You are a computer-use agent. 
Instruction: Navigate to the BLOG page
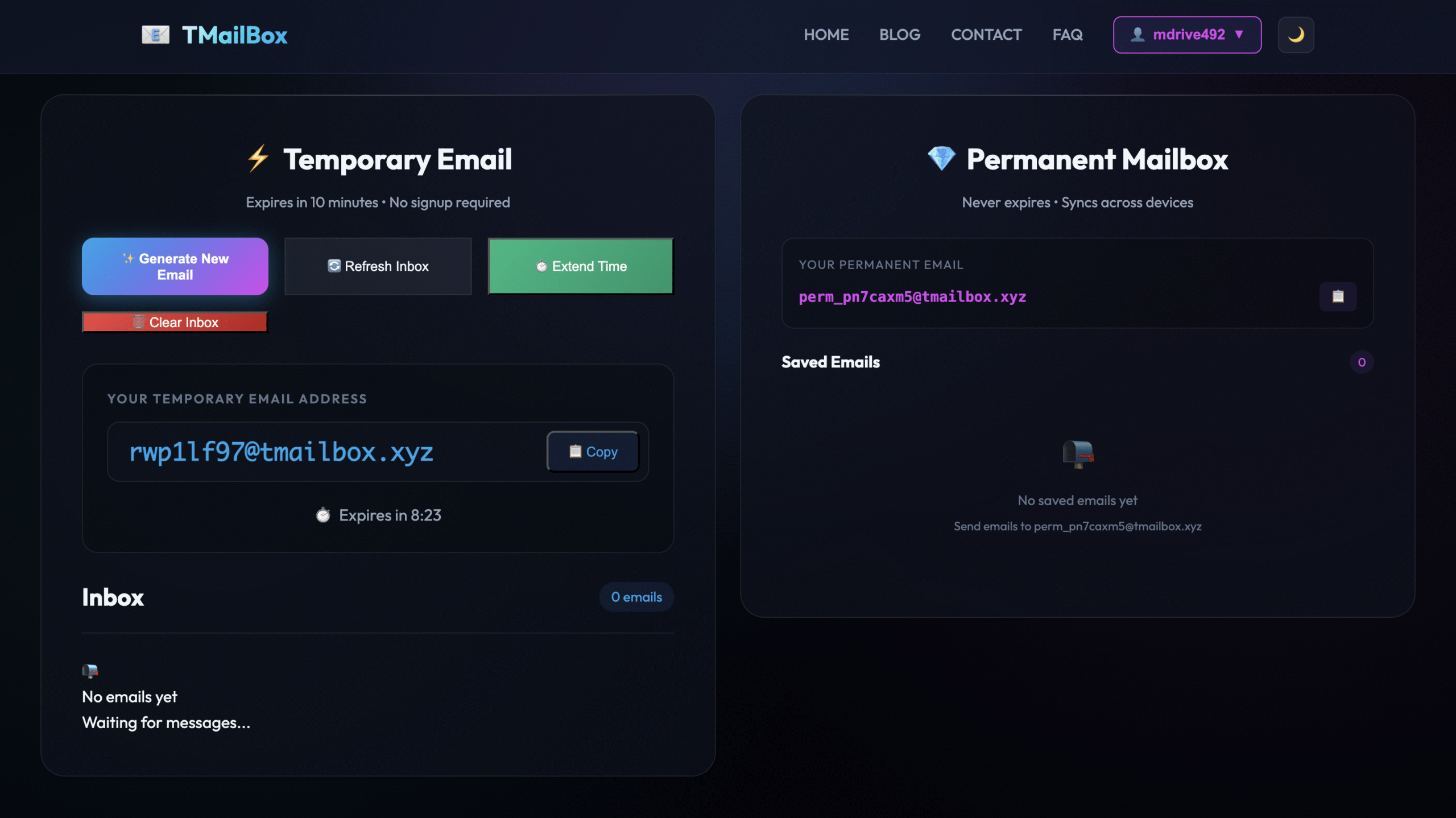900,35
